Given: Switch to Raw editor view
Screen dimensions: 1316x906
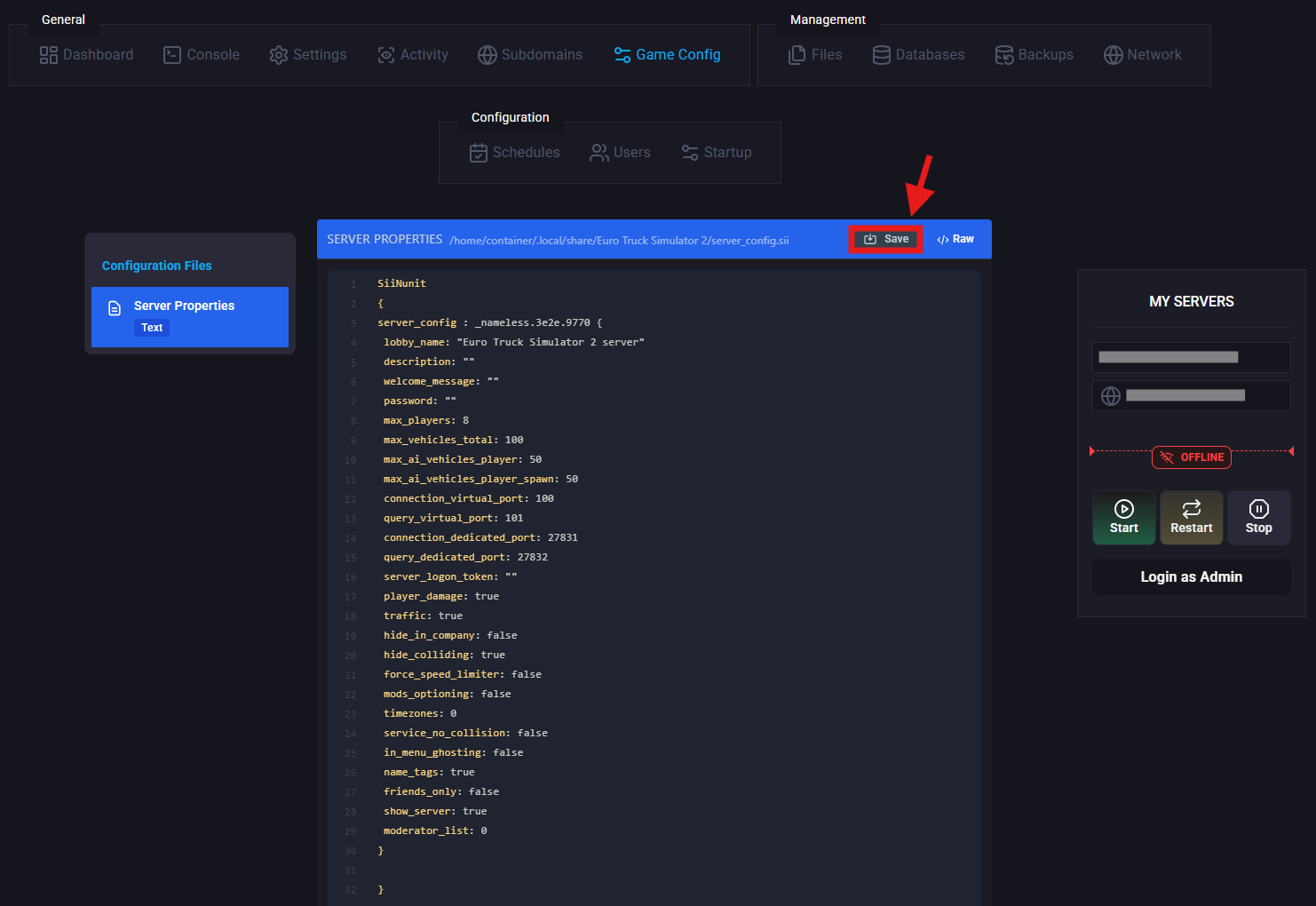Looking at the screenshot, I should click(955, 239).
